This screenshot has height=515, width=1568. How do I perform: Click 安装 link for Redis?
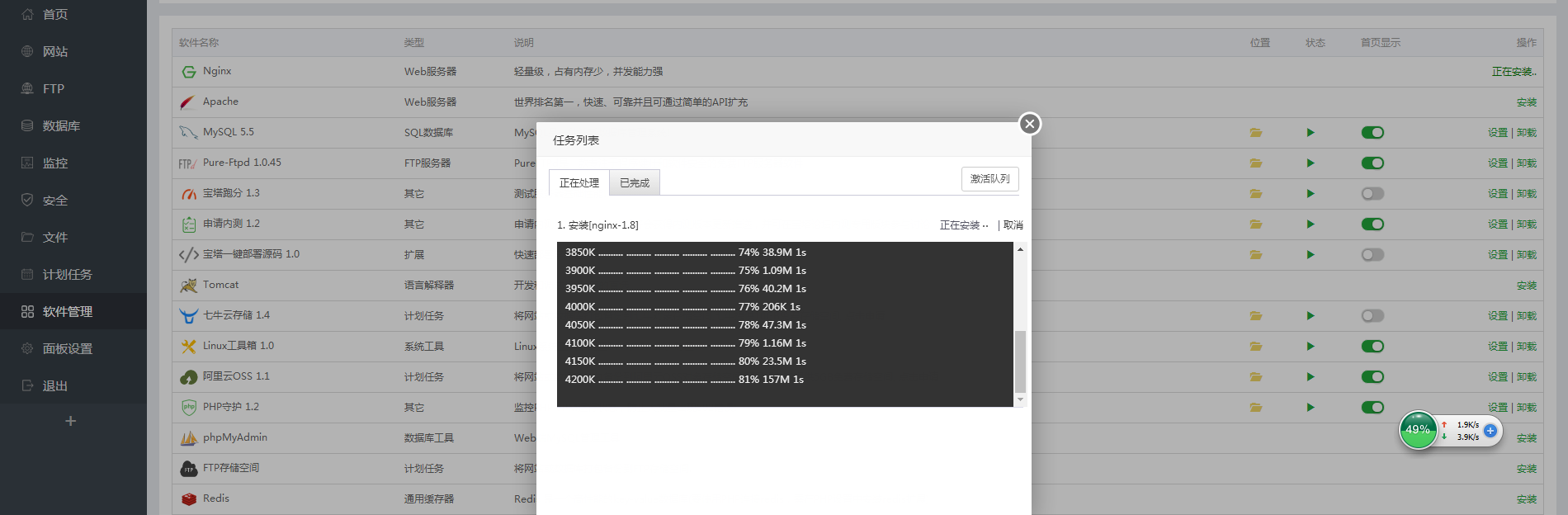point(1527,499)
